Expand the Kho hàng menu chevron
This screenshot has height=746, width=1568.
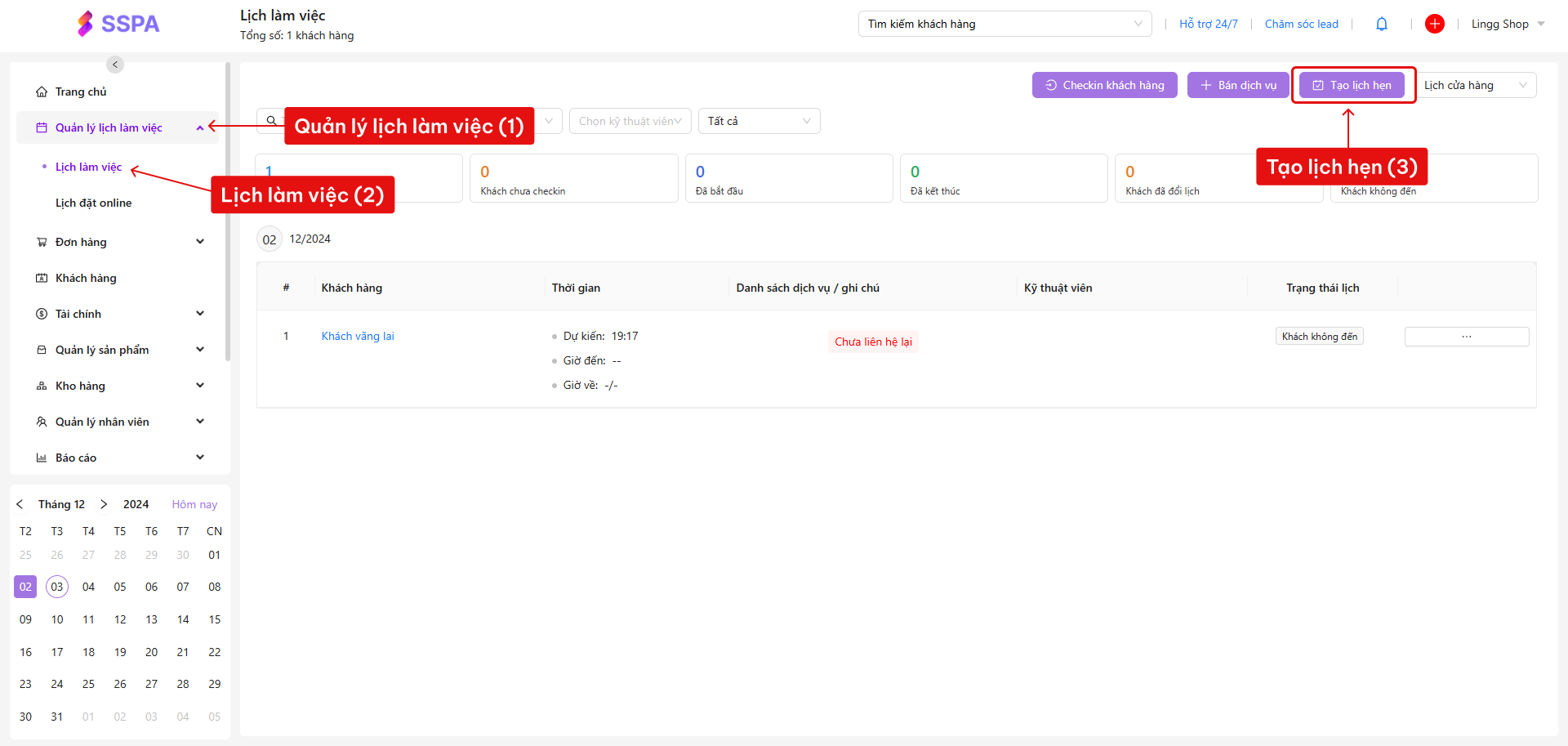200,386
